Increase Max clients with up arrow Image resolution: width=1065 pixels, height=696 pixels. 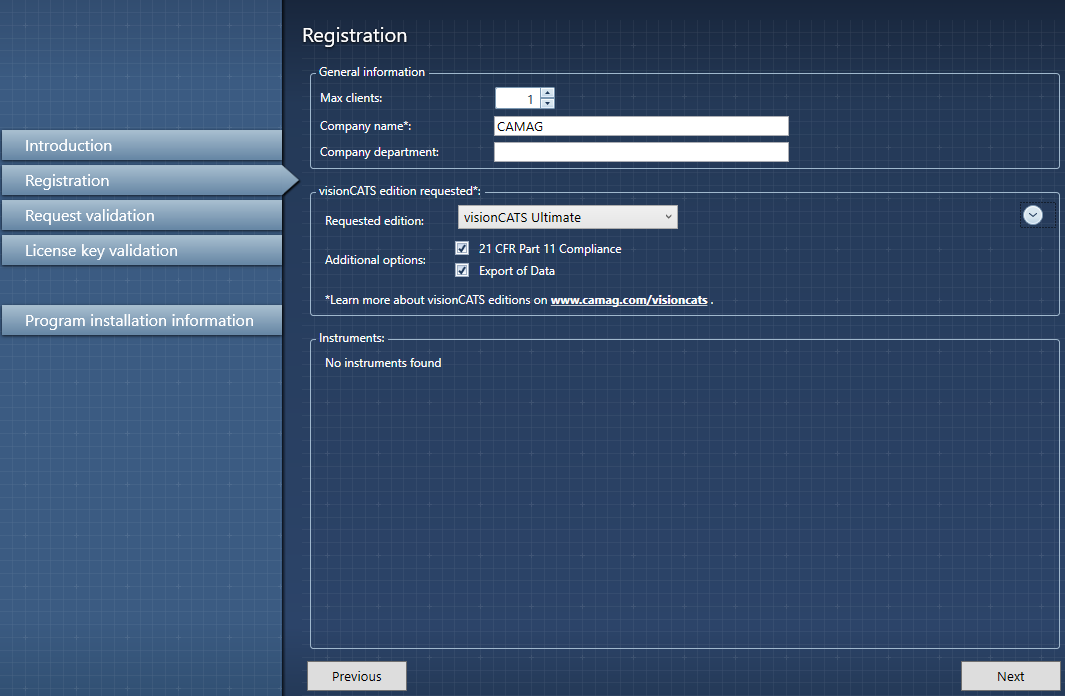[x=547, y=93]
